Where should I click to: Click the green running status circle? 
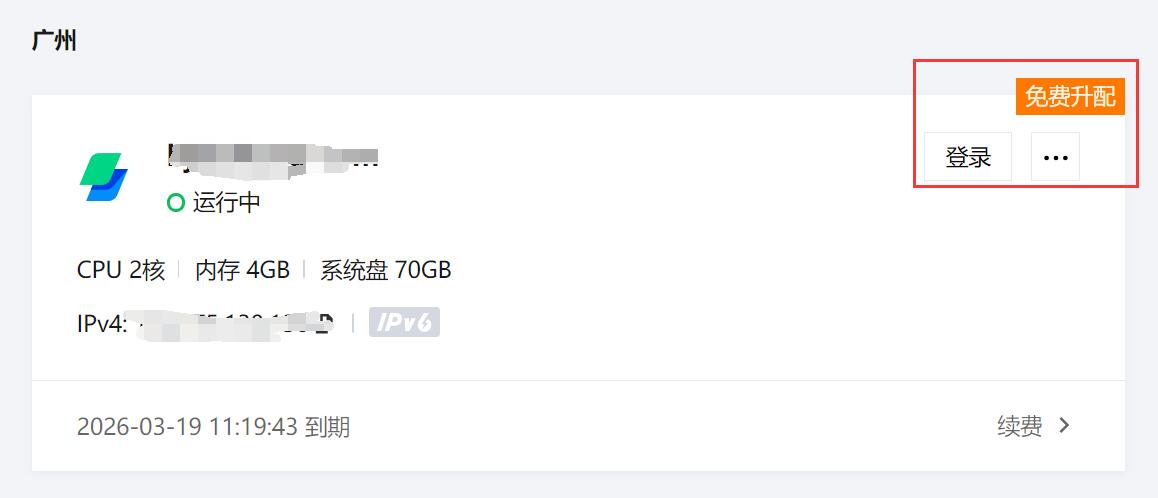coord(176,202)
